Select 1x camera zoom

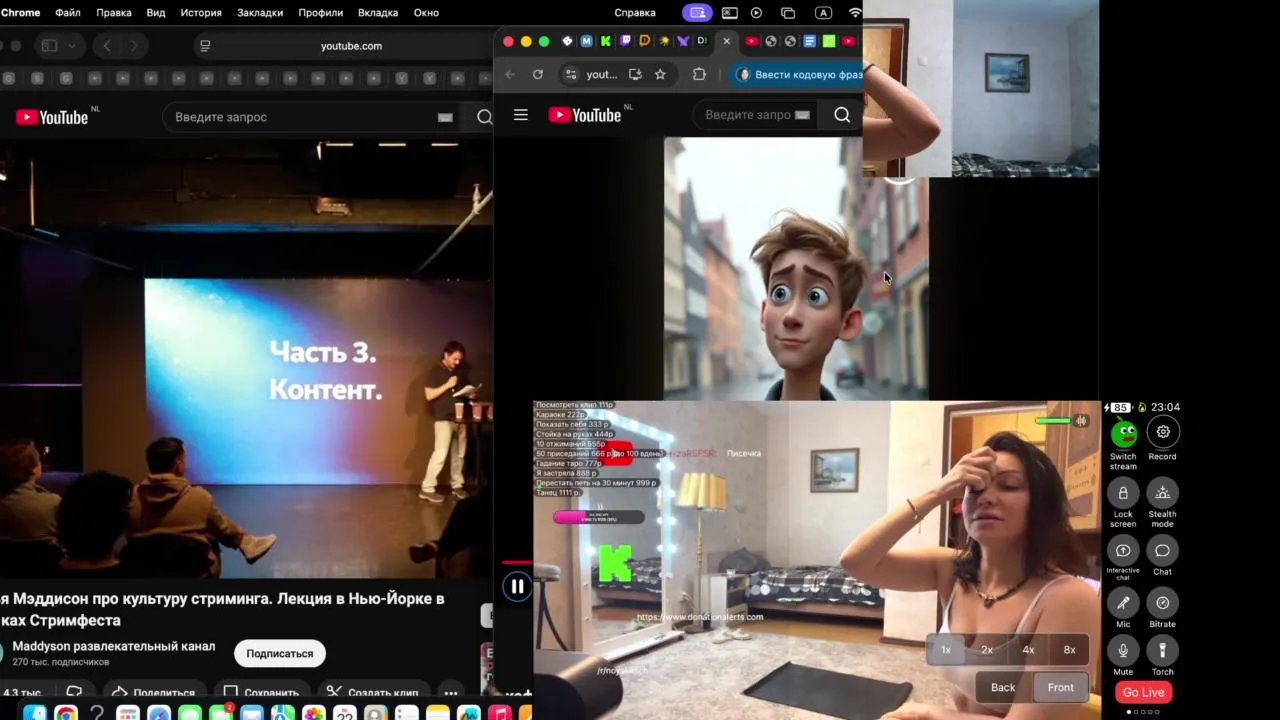point(945,650)
